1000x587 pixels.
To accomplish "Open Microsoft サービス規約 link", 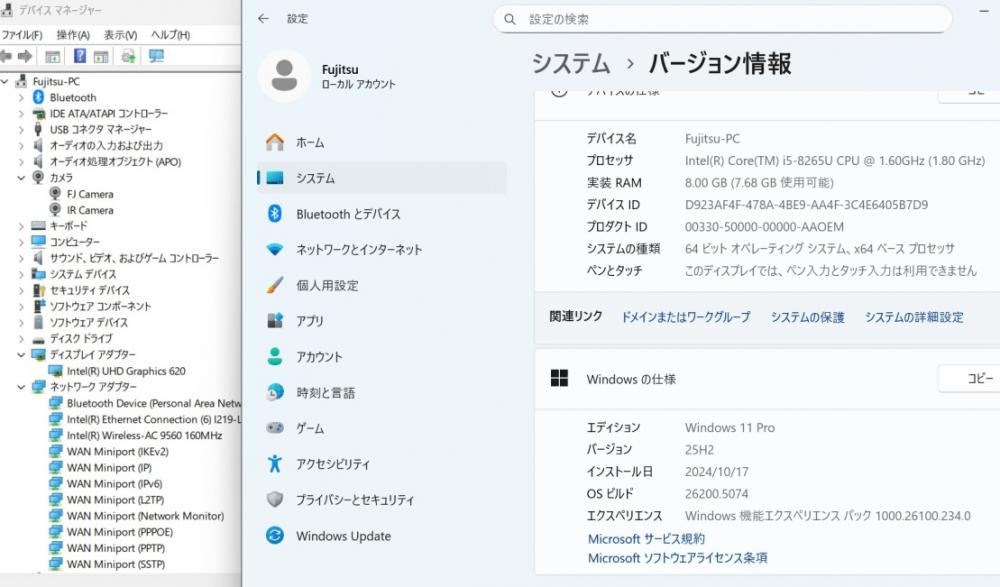I will point(646,539).
